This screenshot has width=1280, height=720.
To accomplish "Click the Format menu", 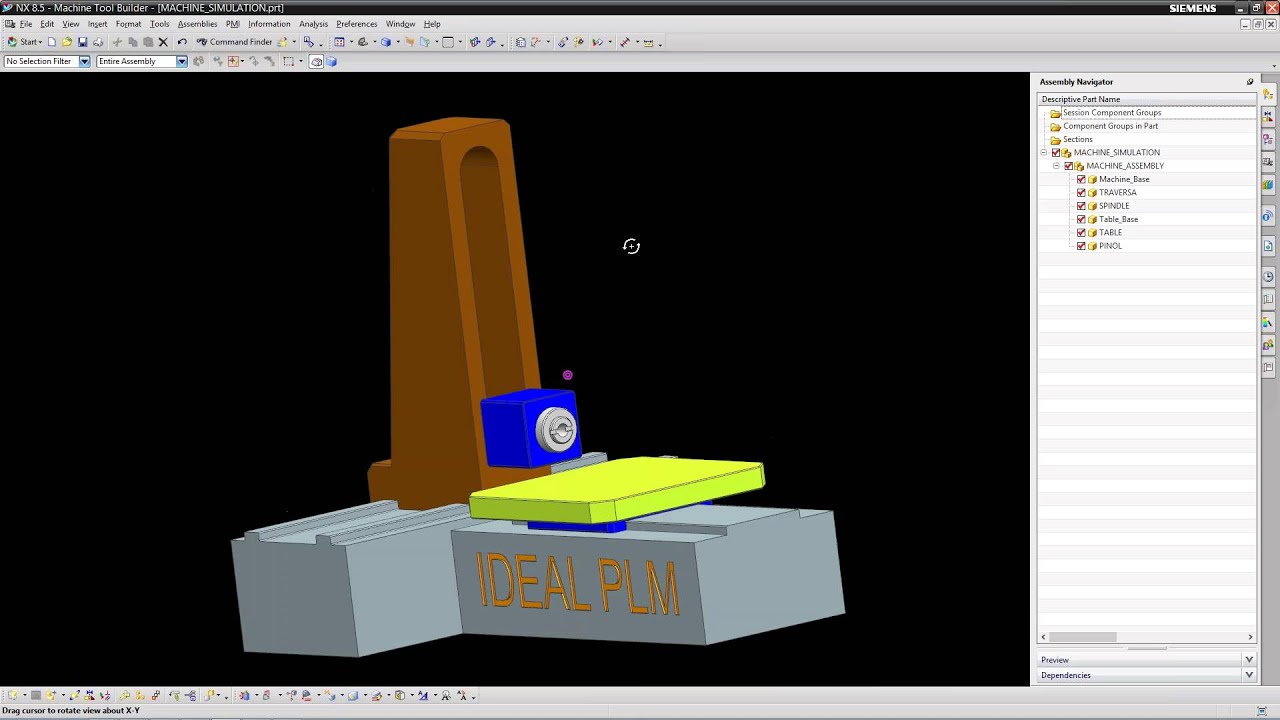I will (128, 24).
